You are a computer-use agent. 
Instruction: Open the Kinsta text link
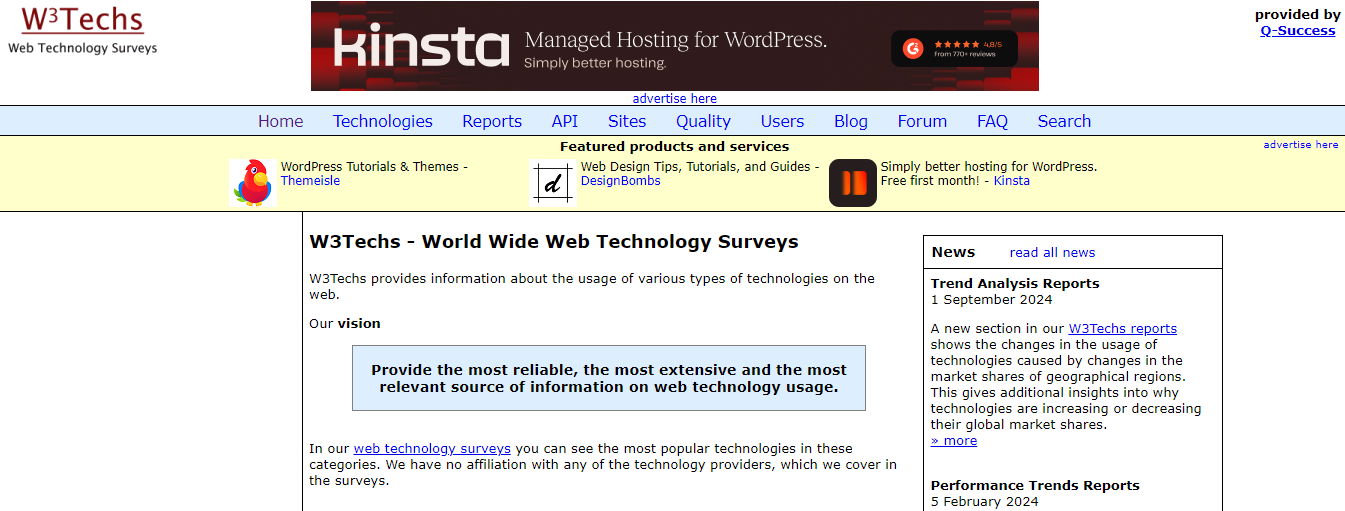1011,181
